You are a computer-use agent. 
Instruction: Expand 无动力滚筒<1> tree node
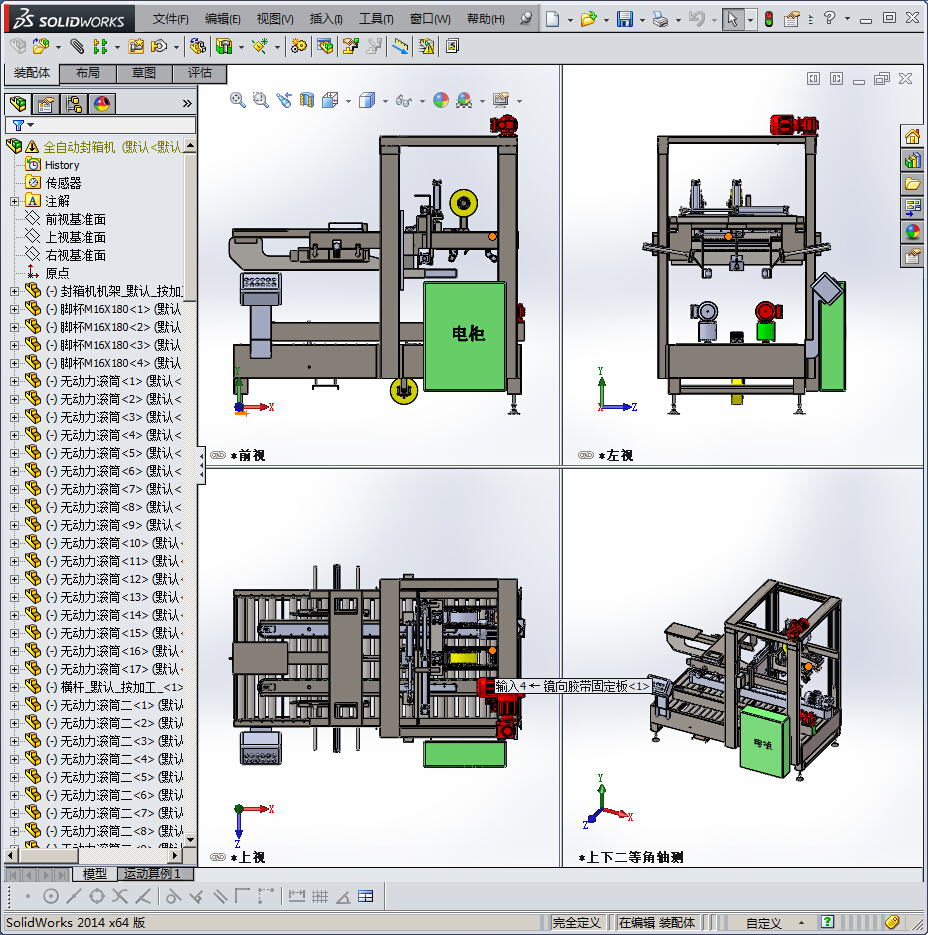[x=14, y=381]
